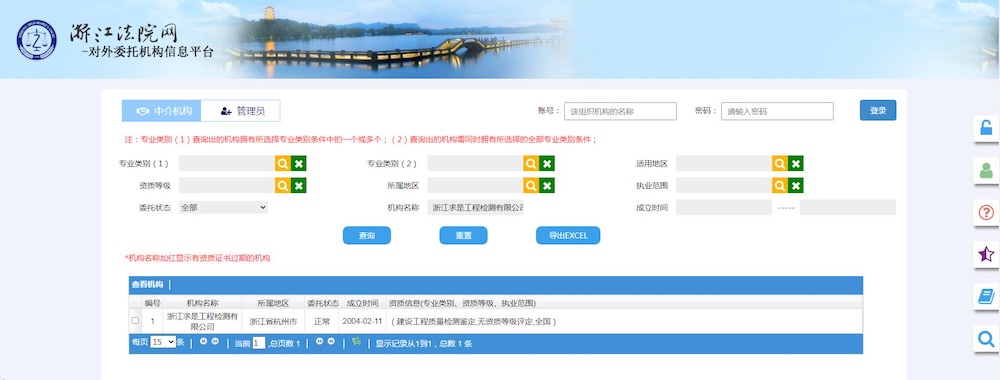The width and height of the screenshot is (1000, 380).
Task: Go to last page in pagination bar
Action: [330, 342]
